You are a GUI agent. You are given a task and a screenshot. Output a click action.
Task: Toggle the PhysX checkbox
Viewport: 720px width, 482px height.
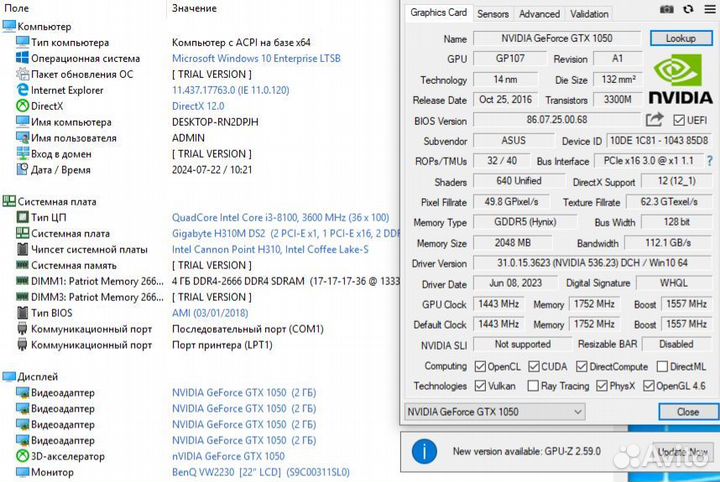602,386
